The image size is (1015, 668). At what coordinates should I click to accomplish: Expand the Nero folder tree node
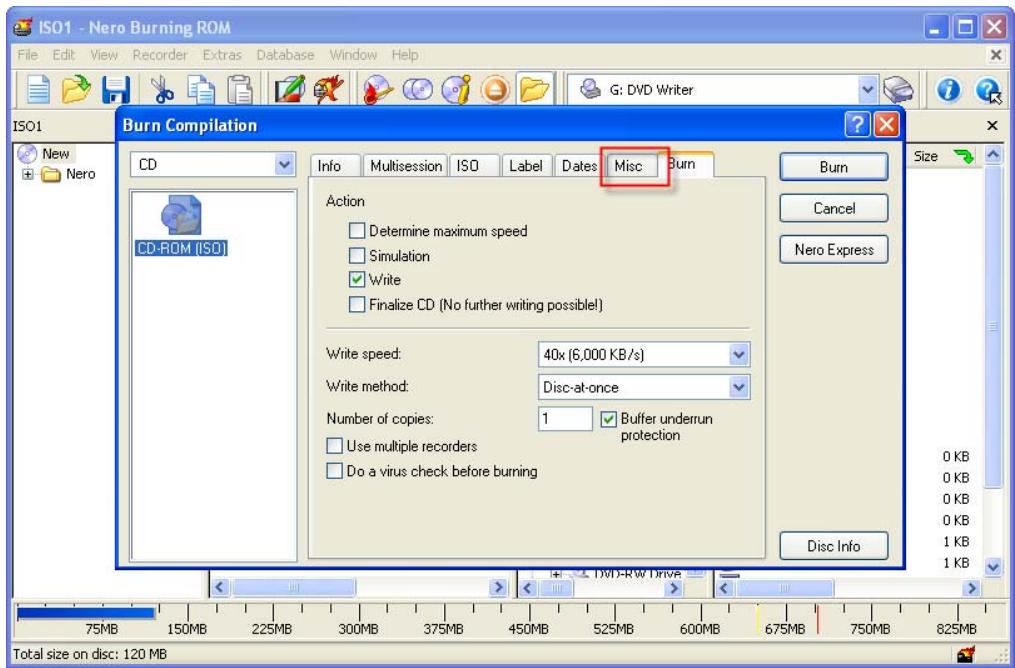pos(28,174)
